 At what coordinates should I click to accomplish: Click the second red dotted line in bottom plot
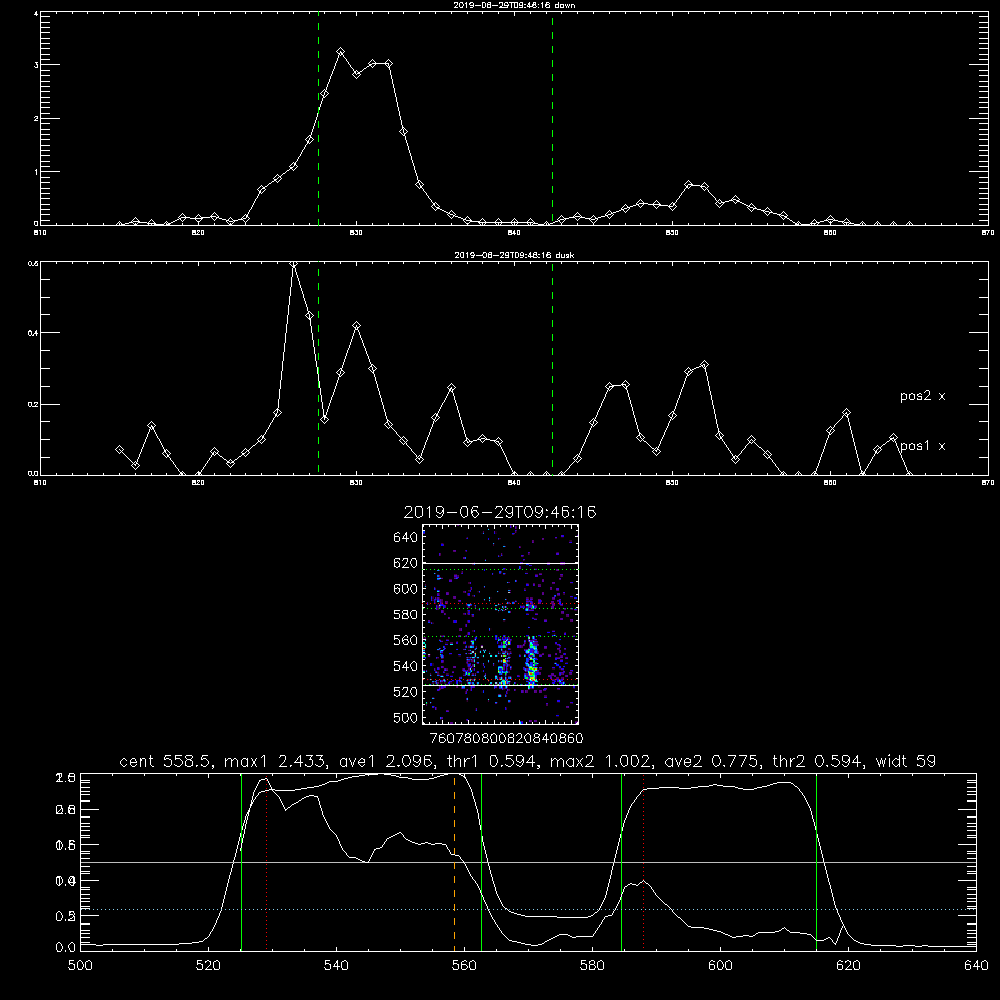643,862
